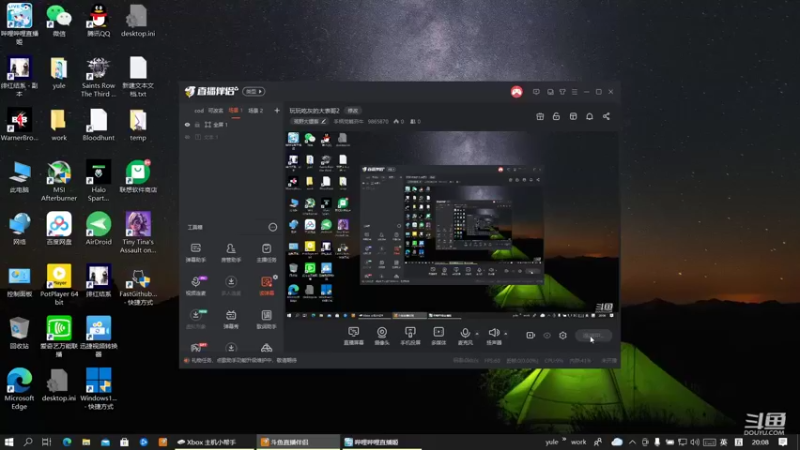Click the start streaming pill button
This screenshot has height=450, width=800.
[x=593, y=335]
